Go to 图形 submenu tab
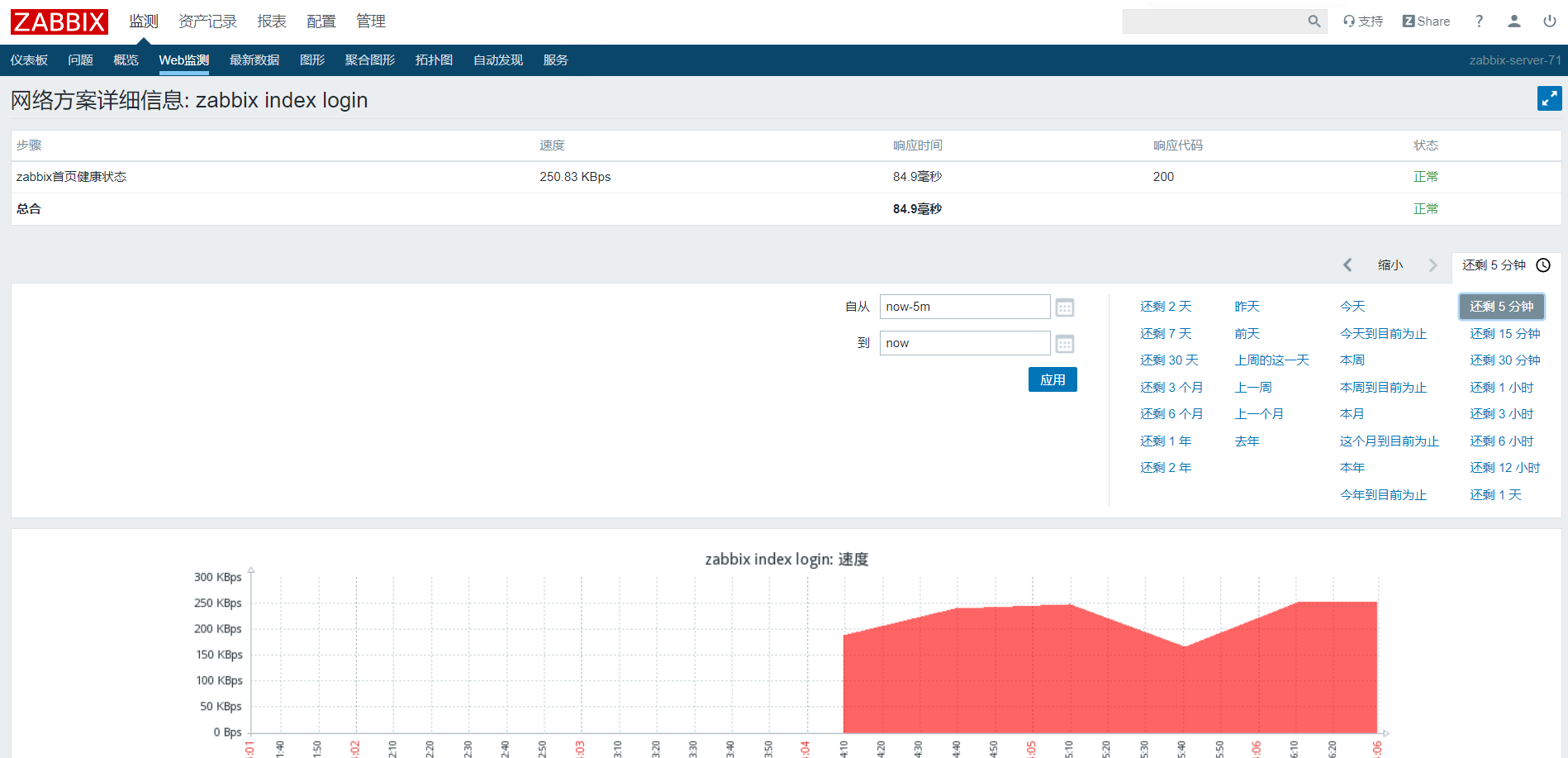1568x758 pixels. click(x=312, y=60)
